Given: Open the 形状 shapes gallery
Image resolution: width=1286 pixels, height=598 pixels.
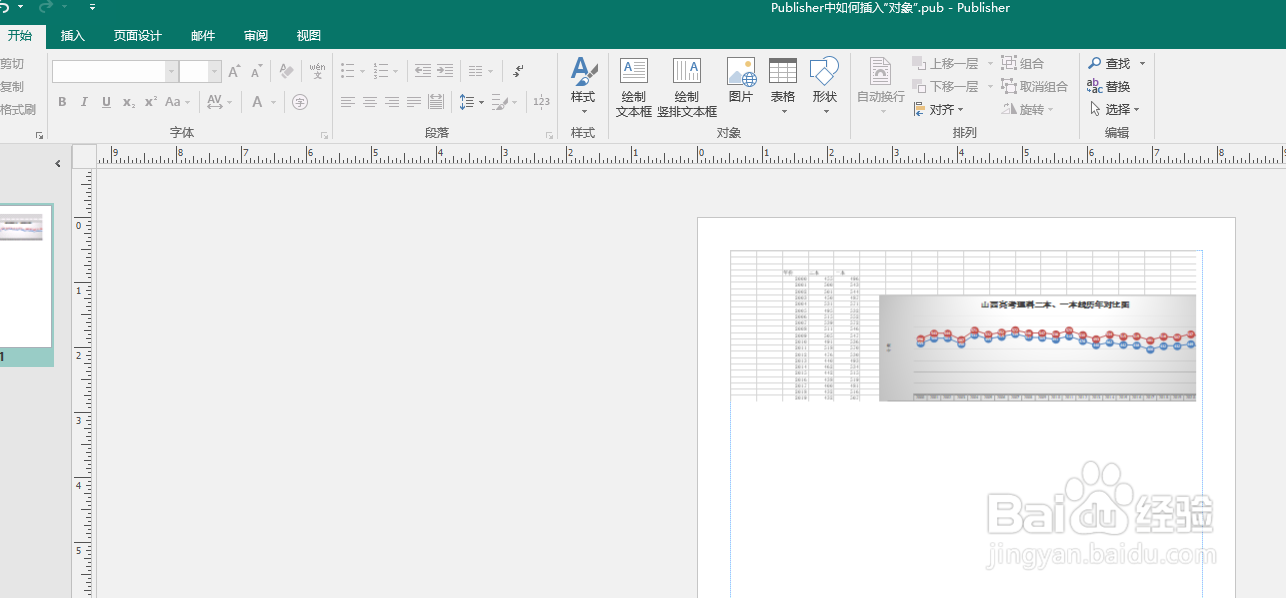Looking at the screenshot, I should click(x=824, y=87).
